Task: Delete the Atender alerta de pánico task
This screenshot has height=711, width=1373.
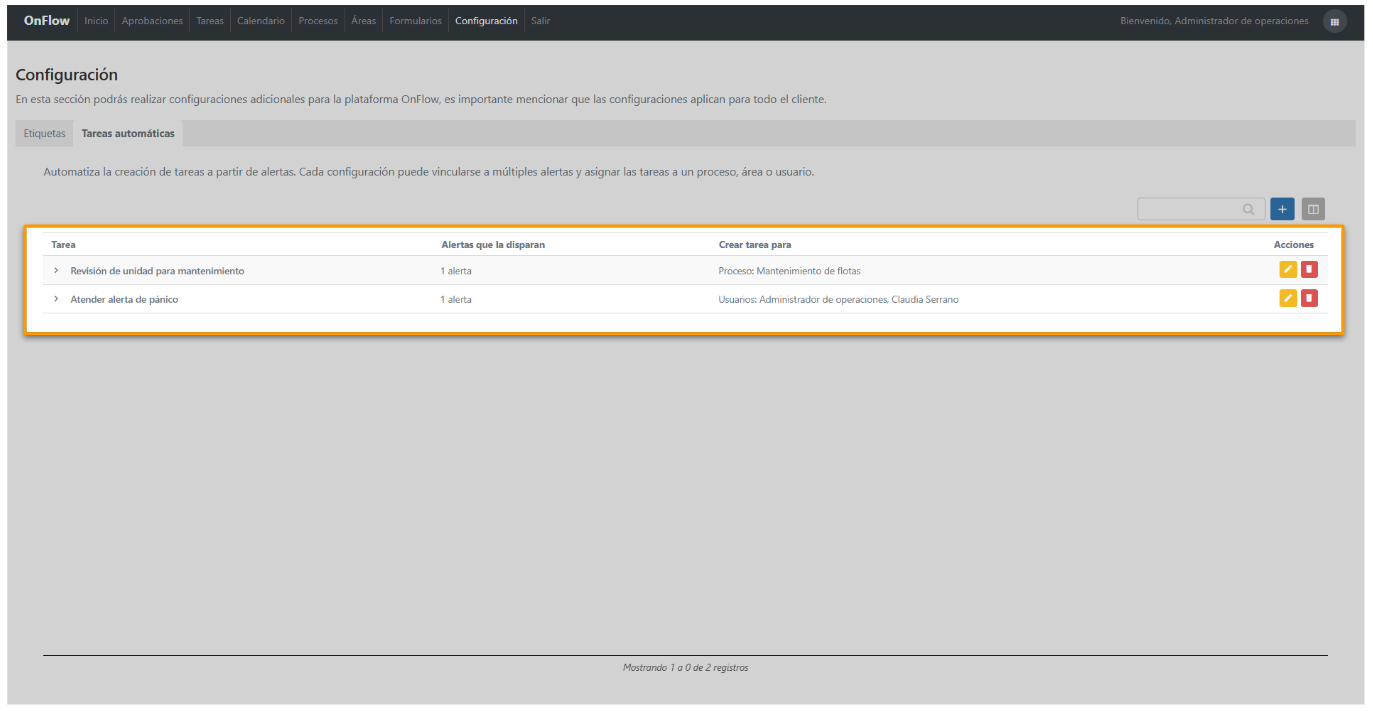Action: pos(1309,298)
